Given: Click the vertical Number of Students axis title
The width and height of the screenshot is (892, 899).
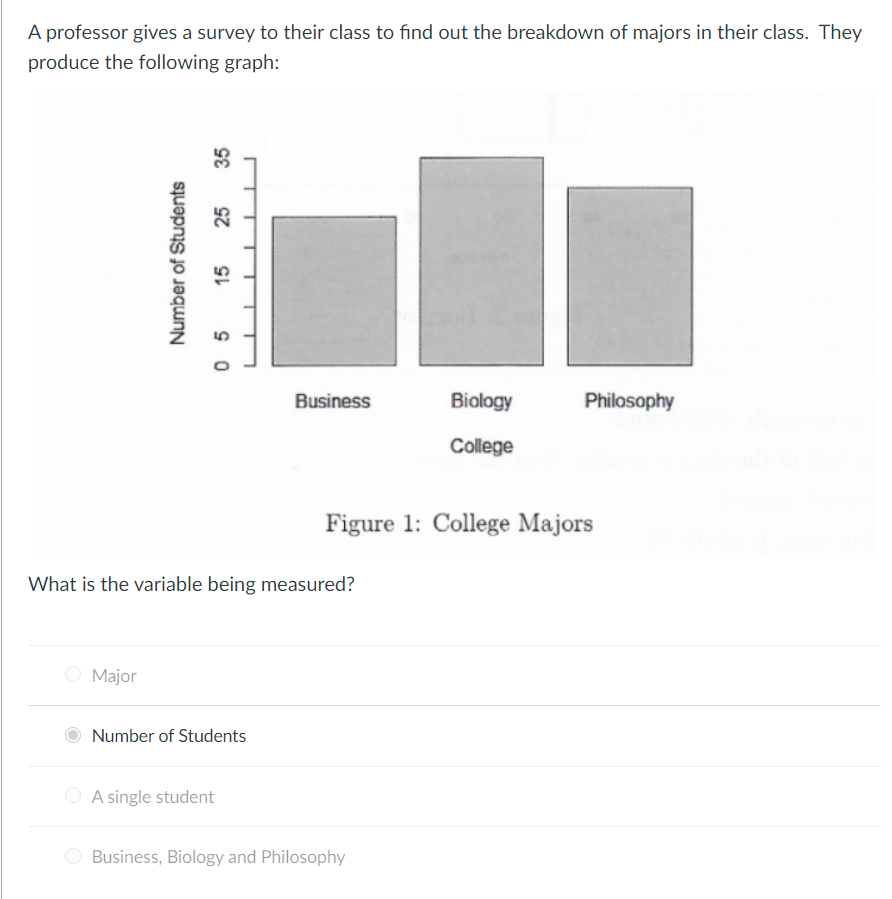Looking at the screenshot, I should pyautogui.click(x=178, y=262).
